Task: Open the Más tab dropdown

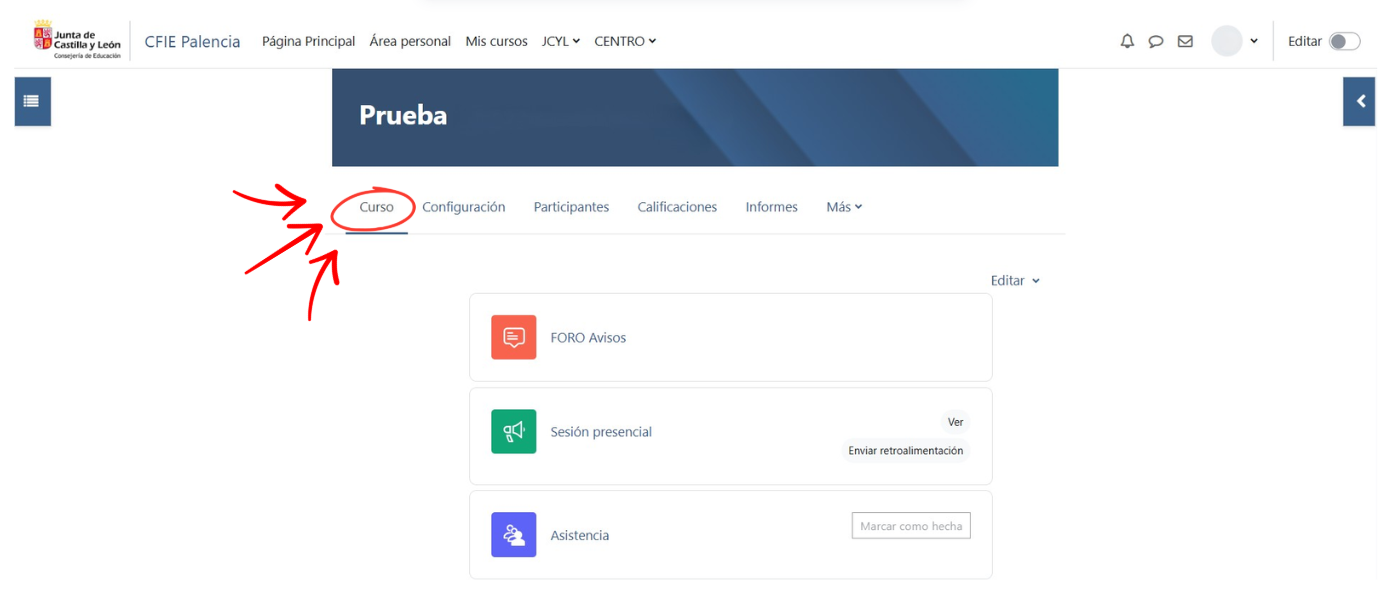Action: click(x=844, y=207)
